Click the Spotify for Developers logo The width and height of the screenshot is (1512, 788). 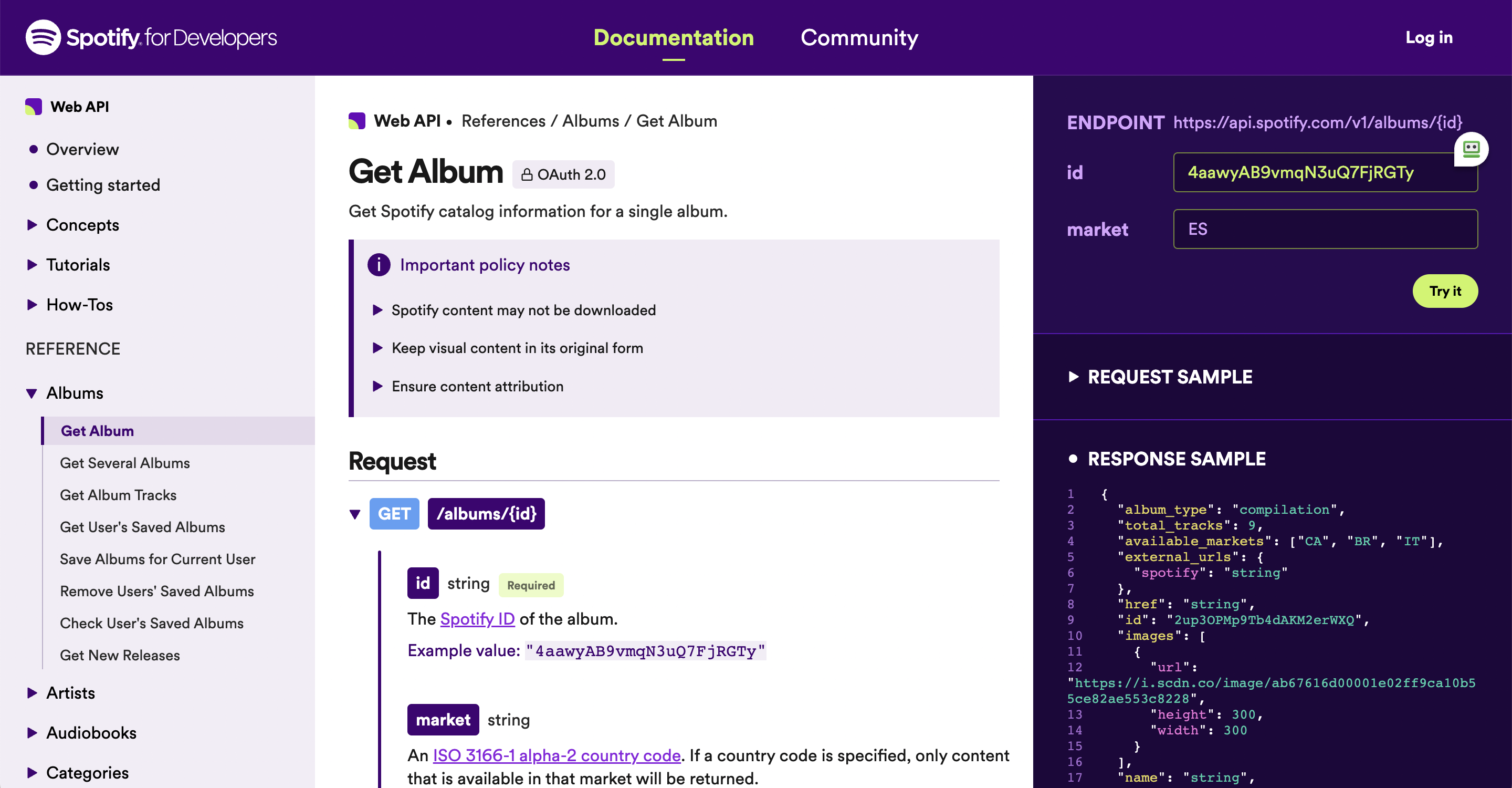[151, 38]
